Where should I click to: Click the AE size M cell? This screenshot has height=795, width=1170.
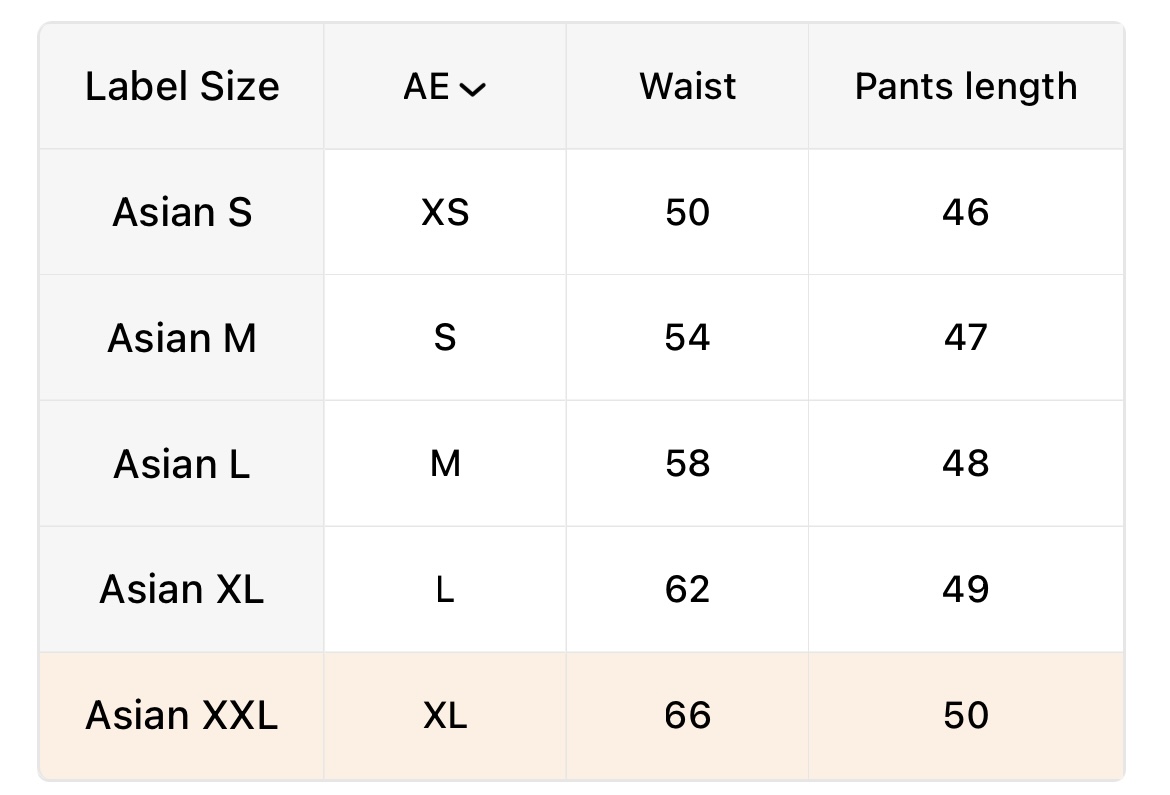[x=445, y=464]
